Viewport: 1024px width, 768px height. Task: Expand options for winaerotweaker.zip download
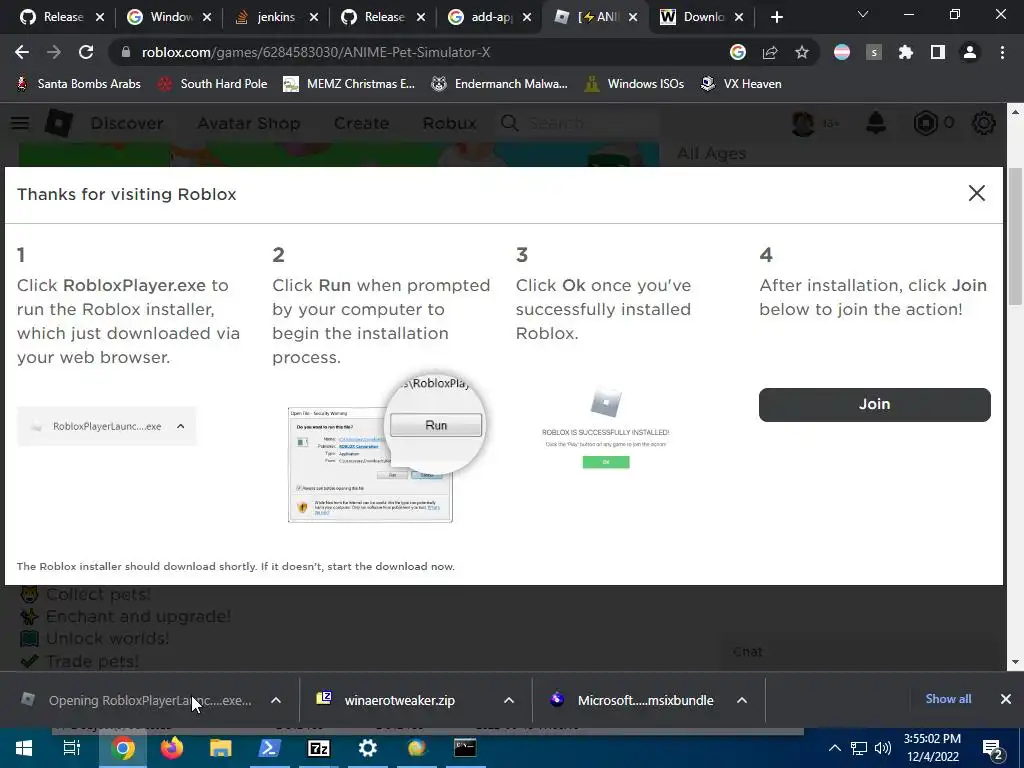click(x=509, y=700)
